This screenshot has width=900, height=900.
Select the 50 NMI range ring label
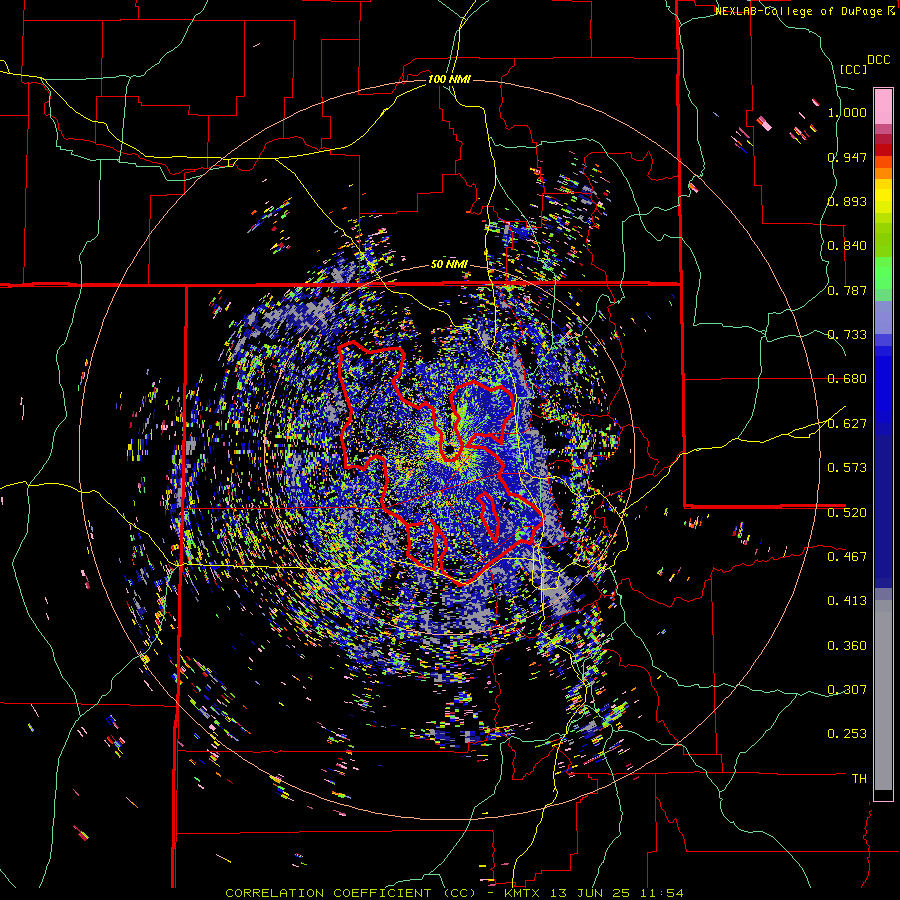(449, 265)
